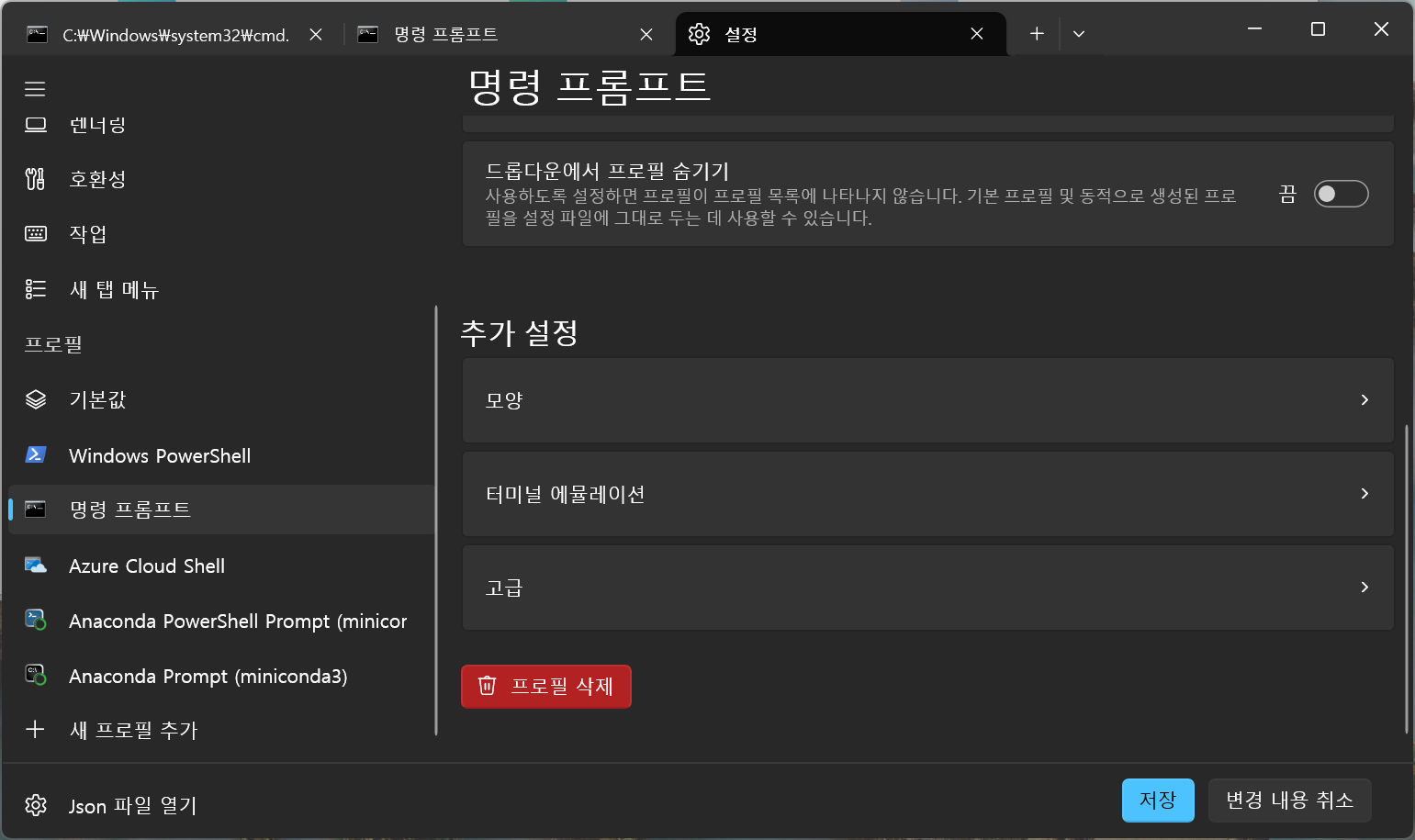Viewport: 1415px width, 840px height.
Task: Click the Anaconda PowerShell Prompt icon
Action: pos(36,621)
